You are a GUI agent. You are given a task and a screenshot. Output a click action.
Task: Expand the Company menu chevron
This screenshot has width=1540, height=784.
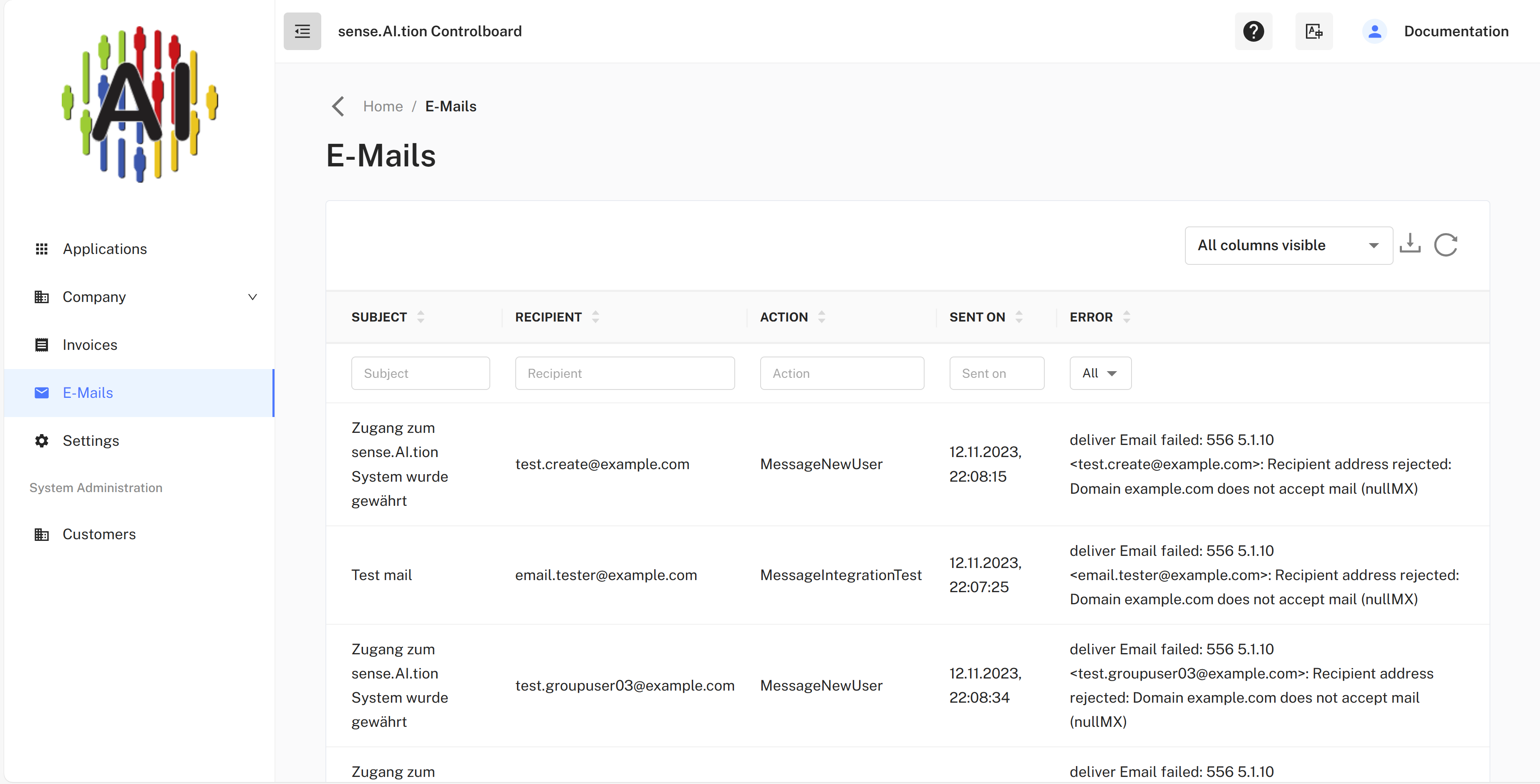pyautogui.click(x=252, y=297)
